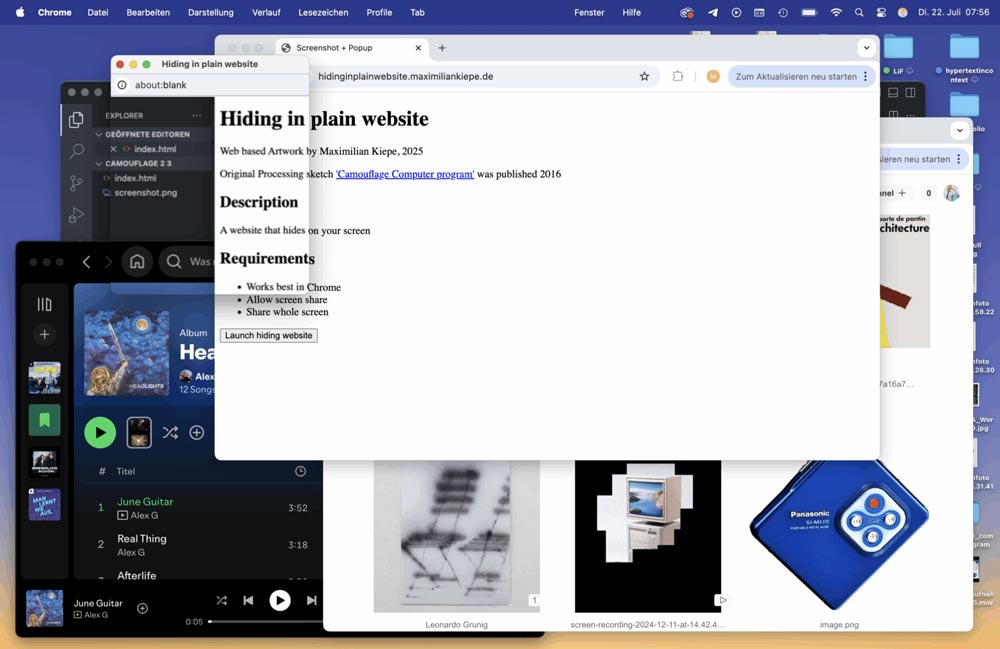Toggle shuffle next to the album play button
Viewport: 1000px width, 649px height.
(170, 432)
